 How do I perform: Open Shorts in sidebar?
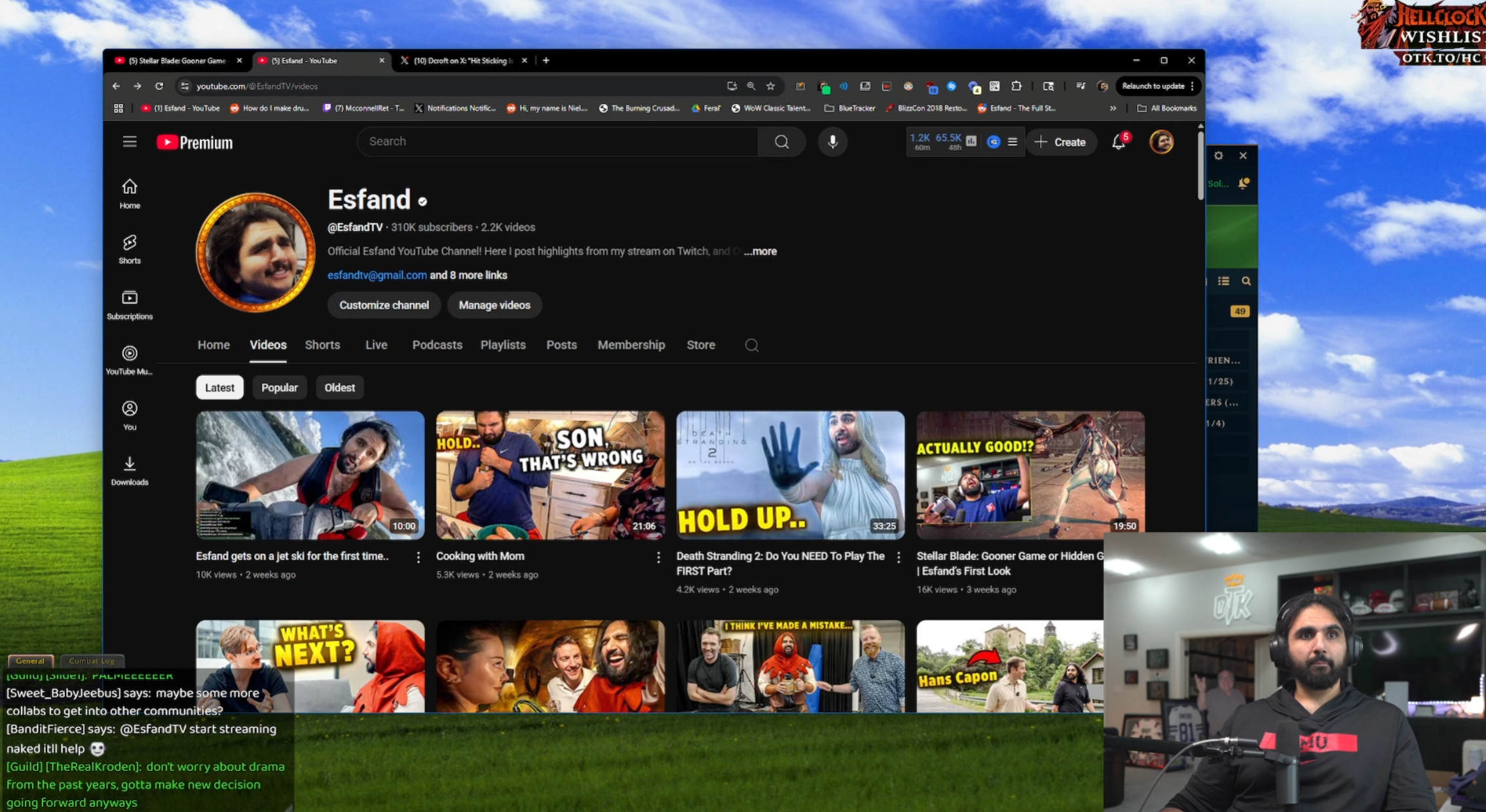point(130,249)
